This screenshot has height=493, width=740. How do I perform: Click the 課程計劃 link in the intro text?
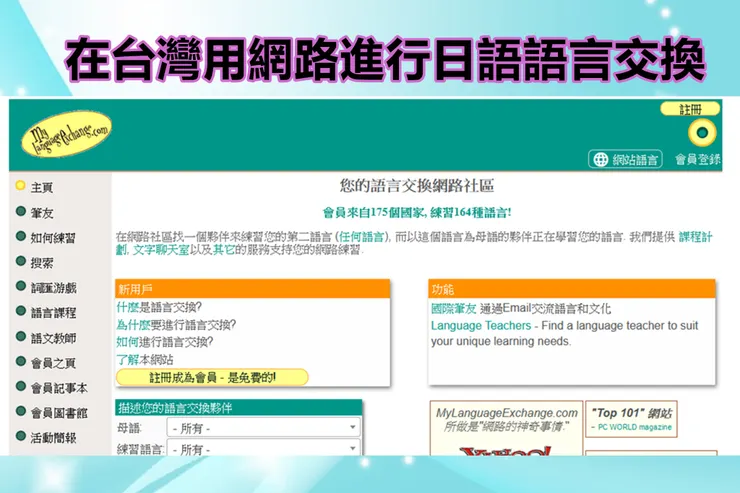[x=695, y=237]
